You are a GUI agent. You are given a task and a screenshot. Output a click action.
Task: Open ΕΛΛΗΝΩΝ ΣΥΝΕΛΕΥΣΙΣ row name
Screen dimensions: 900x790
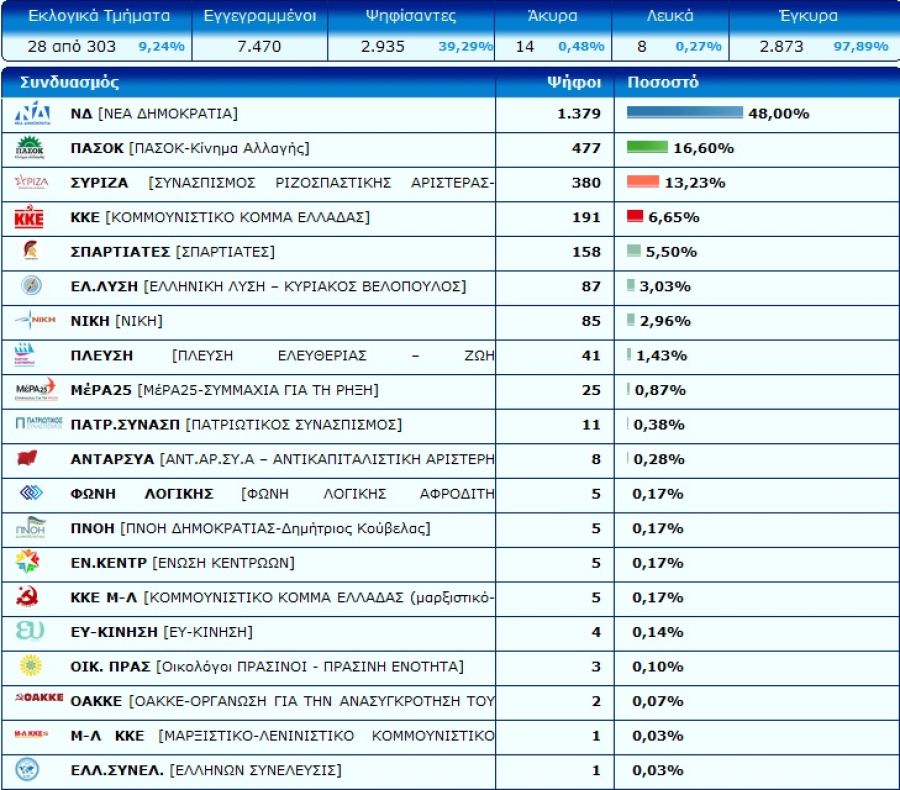pos(206,770)
